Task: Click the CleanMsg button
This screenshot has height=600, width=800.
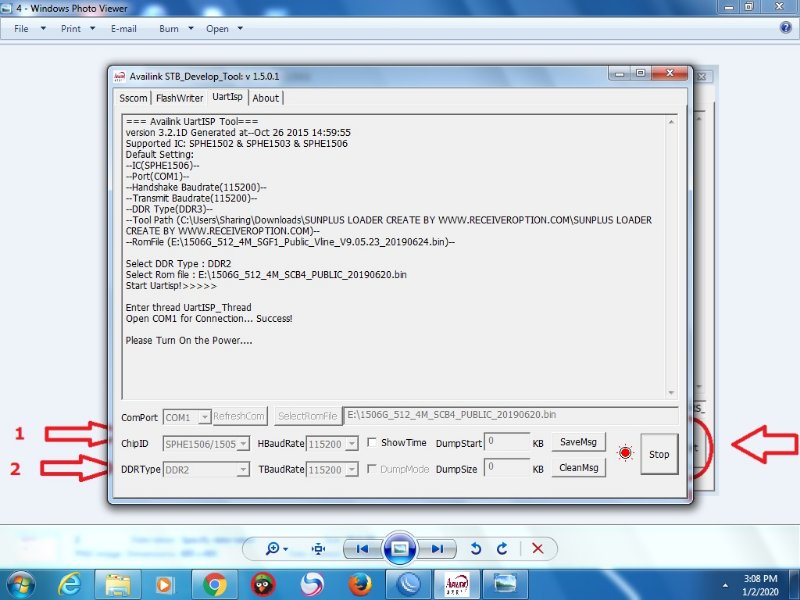Action: pyautogui.click(x=578, y=468)
